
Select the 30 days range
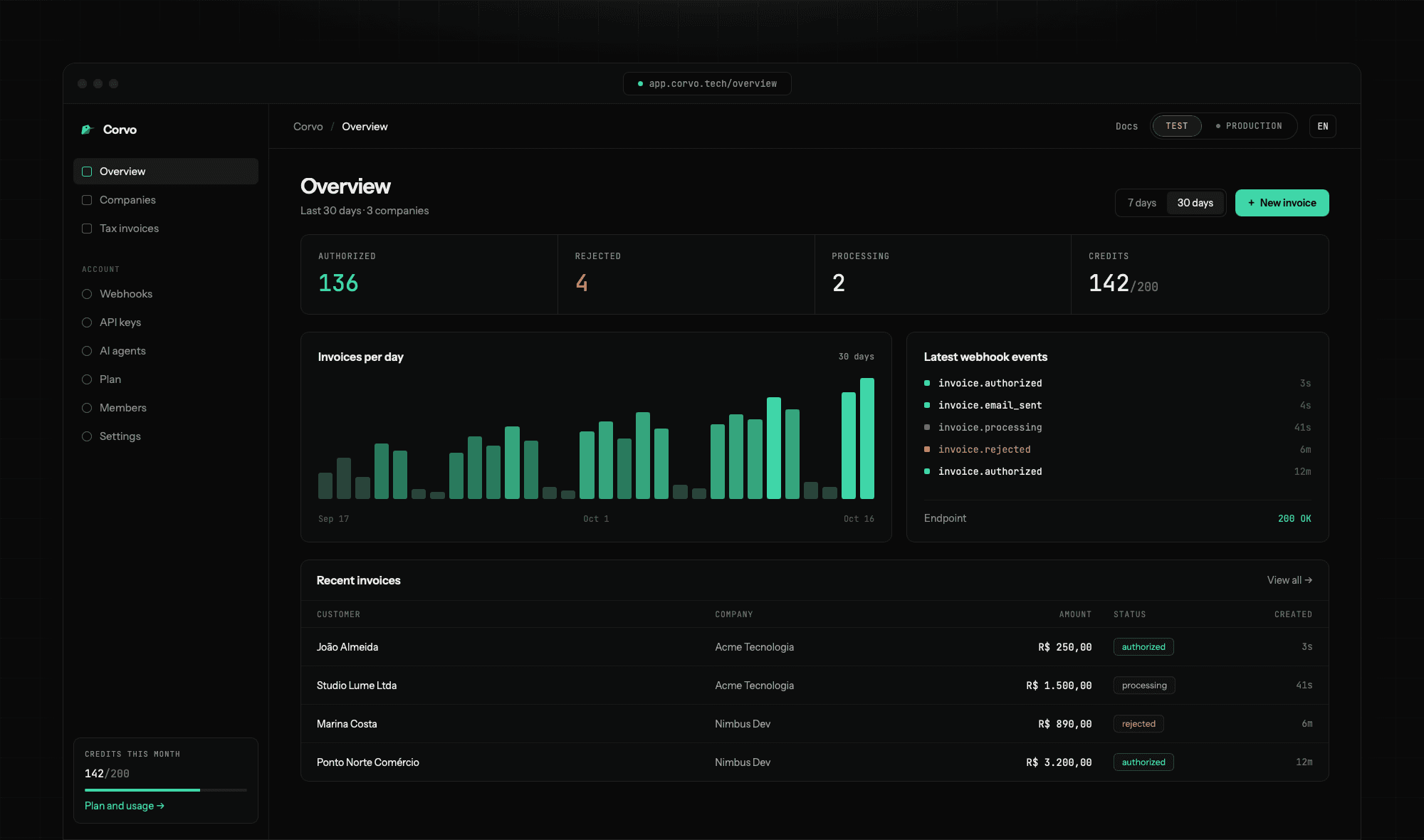1195,203
